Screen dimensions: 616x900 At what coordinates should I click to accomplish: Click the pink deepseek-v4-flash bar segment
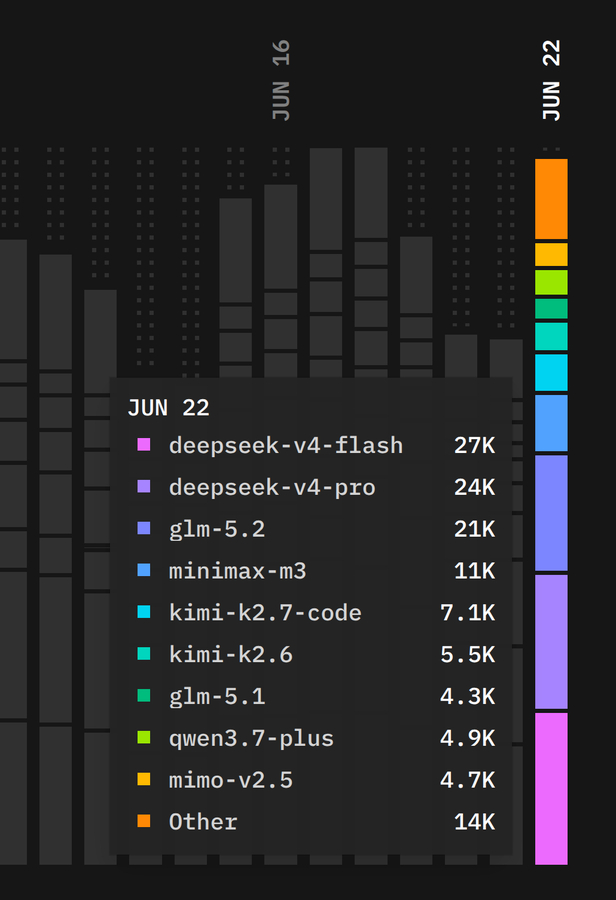coord(551,789)
